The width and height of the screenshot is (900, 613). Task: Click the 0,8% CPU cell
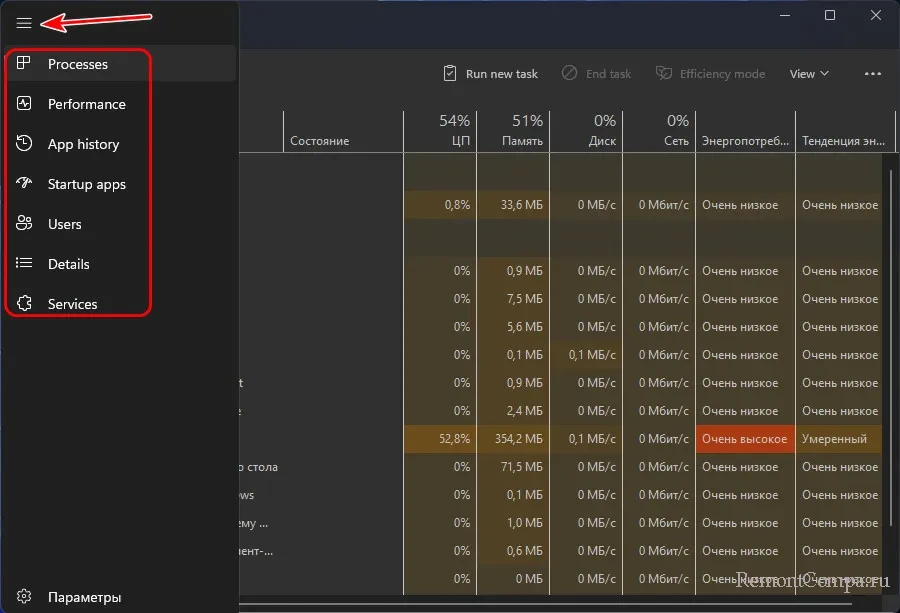(440, 205)
